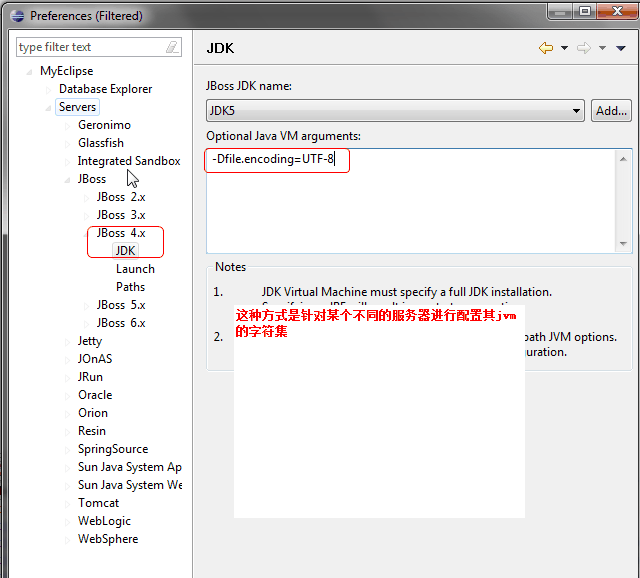
Task: Select Geronimo in the server list
Action: (104, 125)
